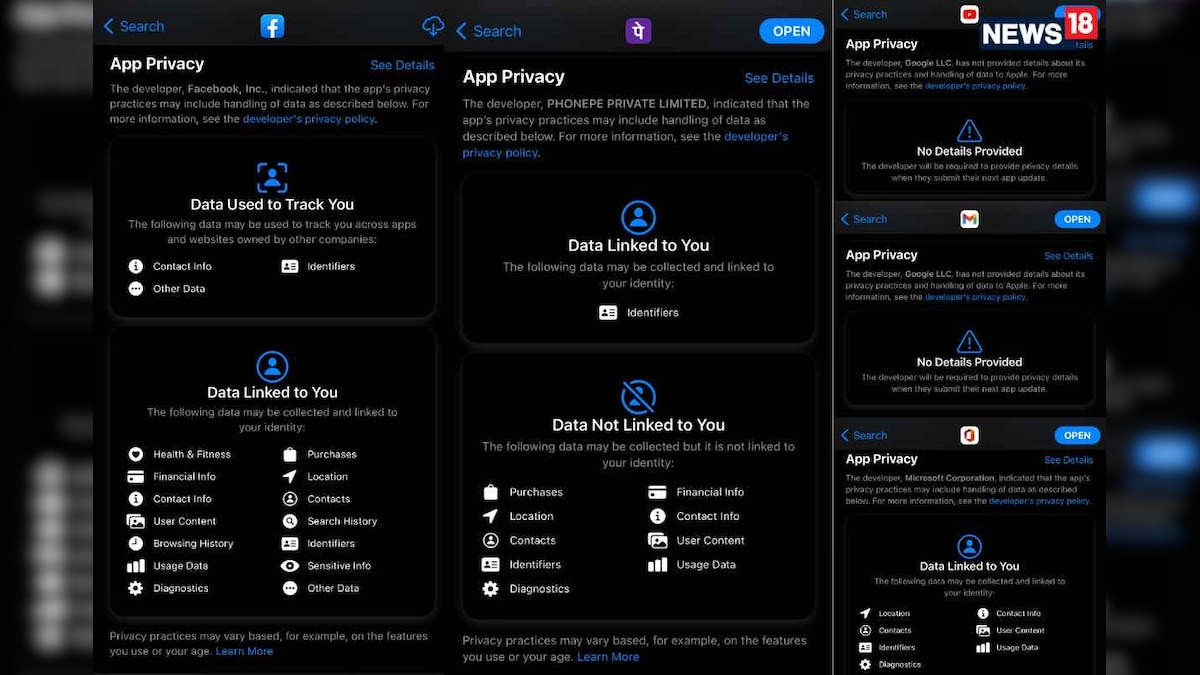Open See Details on Facebook's App Privacy
This screenshot has width=1200, height=675.
pyautogui.click(x=403, y=64)
